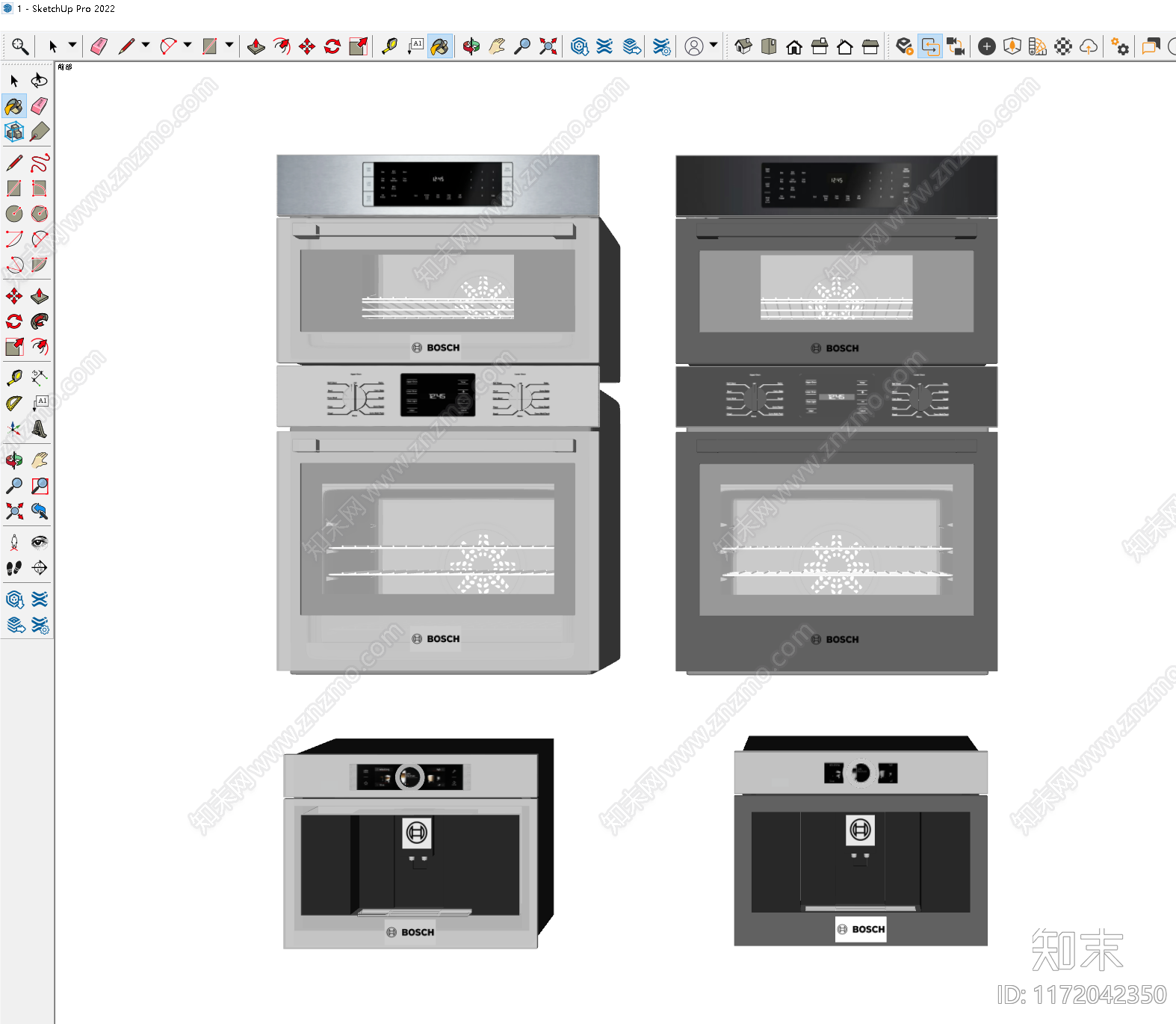Select the Pan hand tool in top toolbar
Screen dimensions: 1176x1024
[x=497, y=46]
